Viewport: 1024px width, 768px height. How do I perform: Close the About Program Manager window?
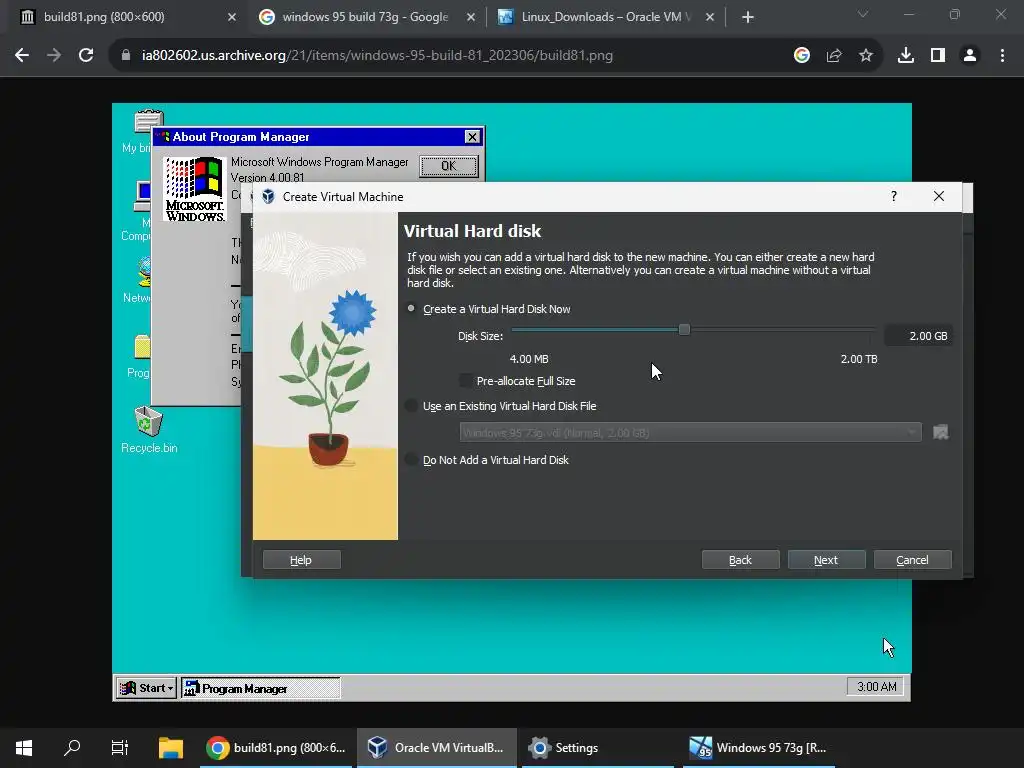click(472, 136)
